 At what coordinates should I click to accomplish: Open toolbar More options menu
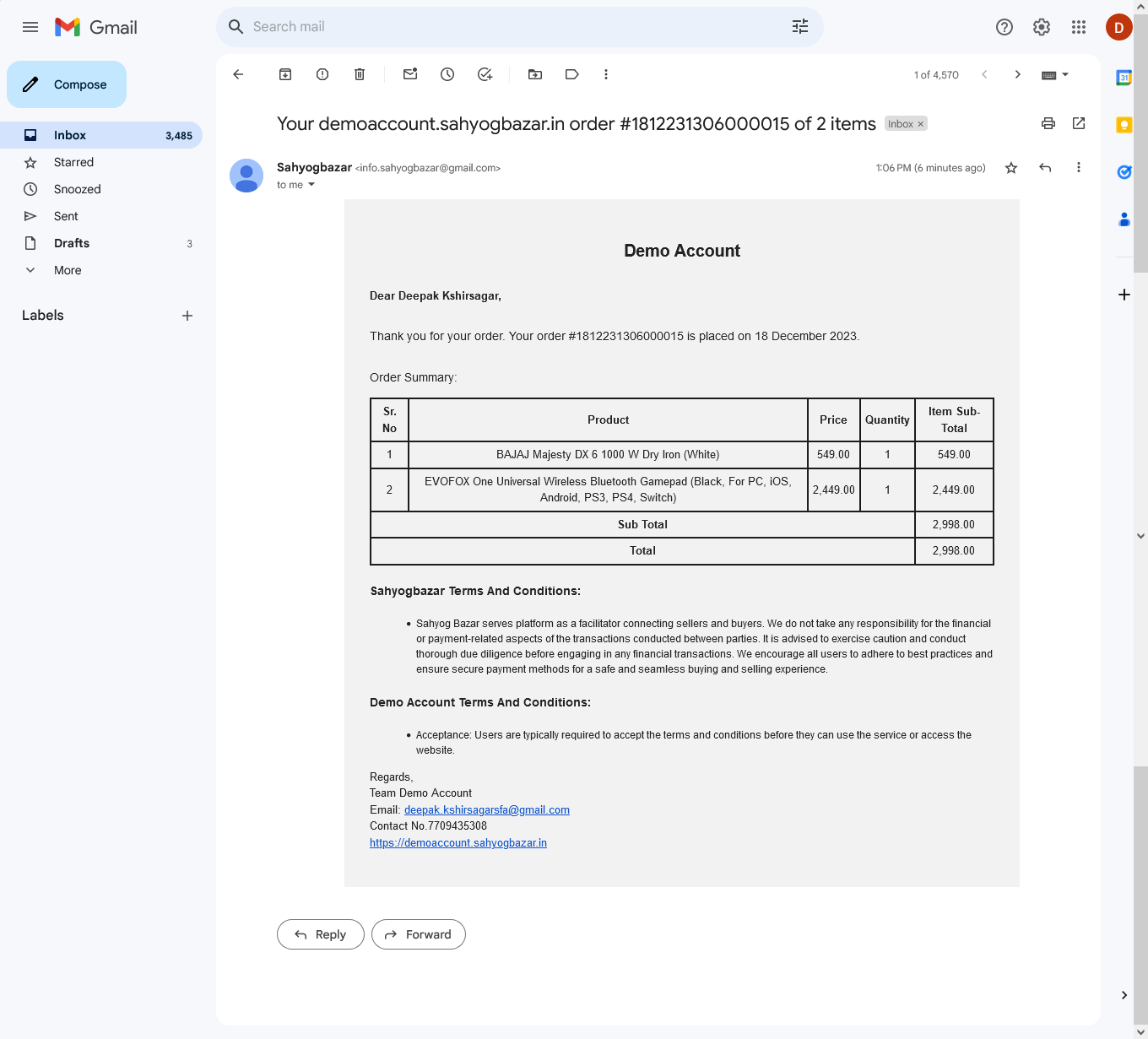606,74
